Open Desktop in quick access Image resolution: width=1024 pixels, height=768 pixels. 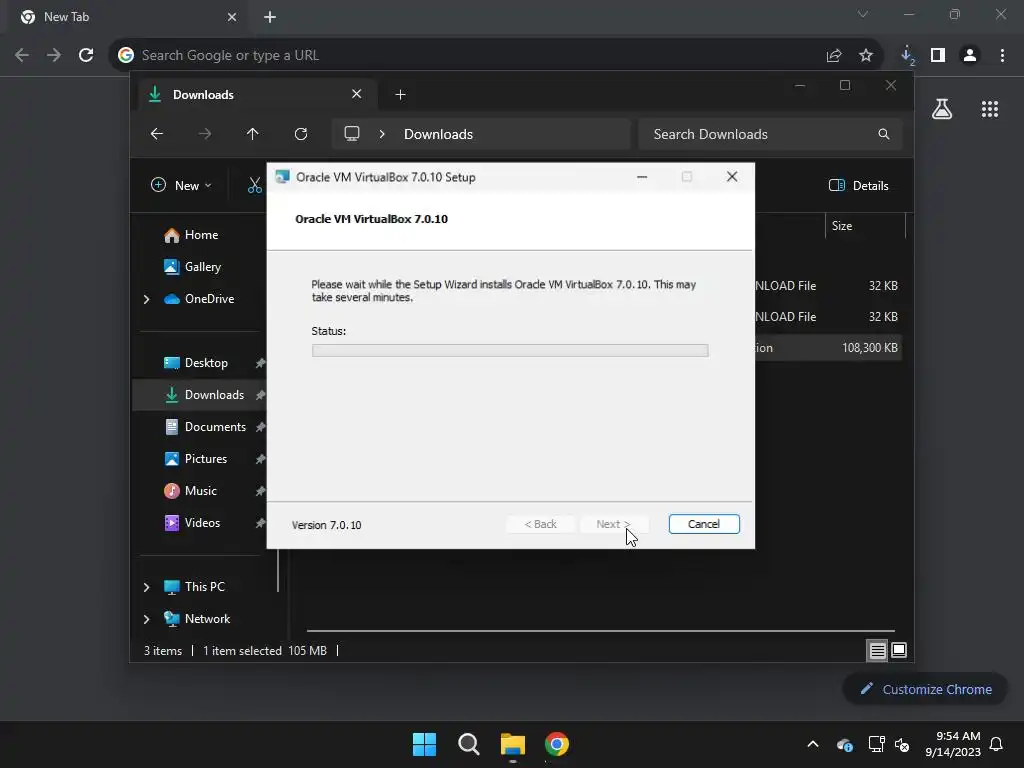pyautogui.click(x=206, y=362)
